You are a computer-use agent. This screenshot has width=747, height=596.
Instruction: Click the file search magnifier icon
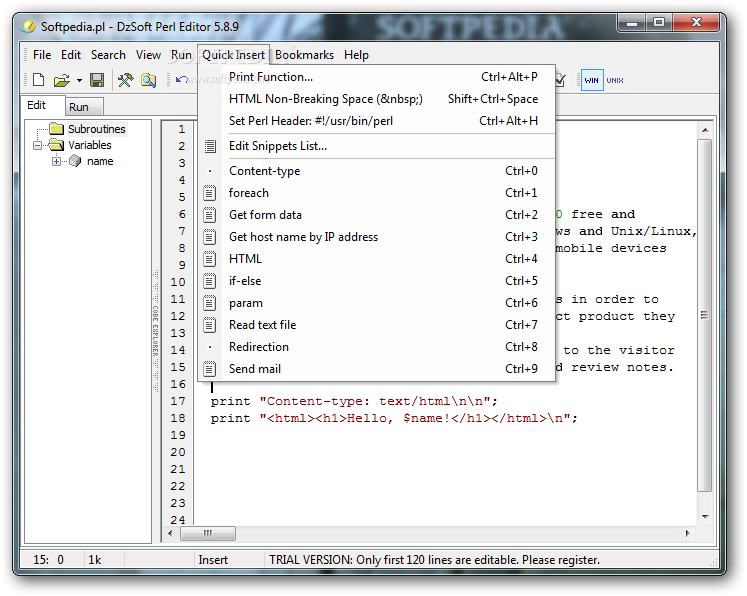(x=148, y=80)
